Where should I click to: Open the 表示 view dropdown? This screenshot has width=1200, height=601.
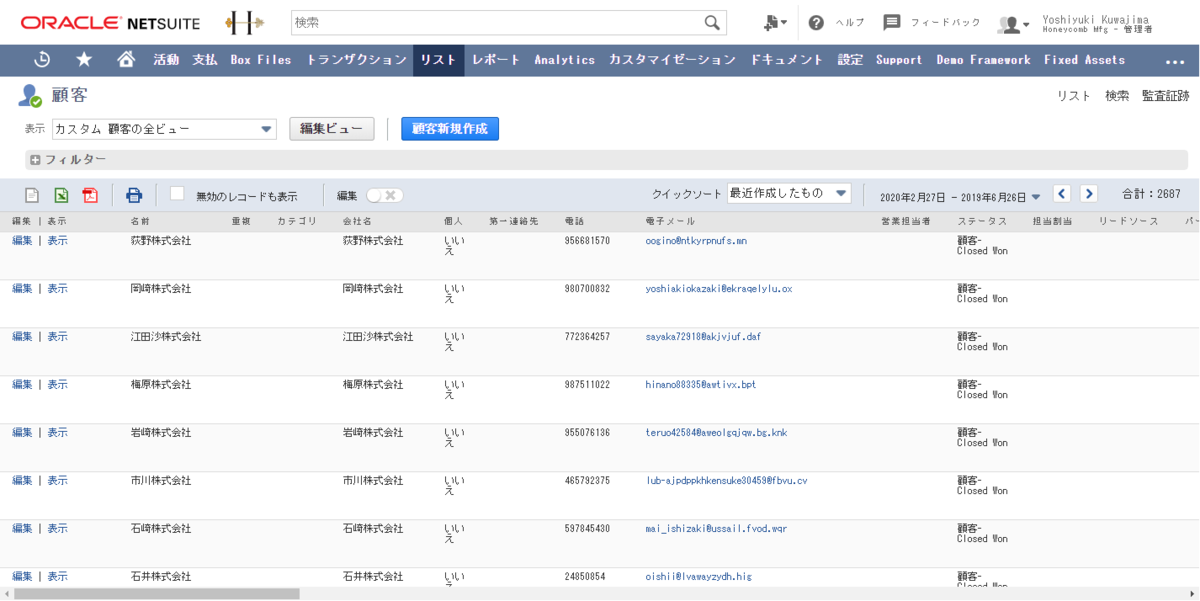tap(164, 129)
